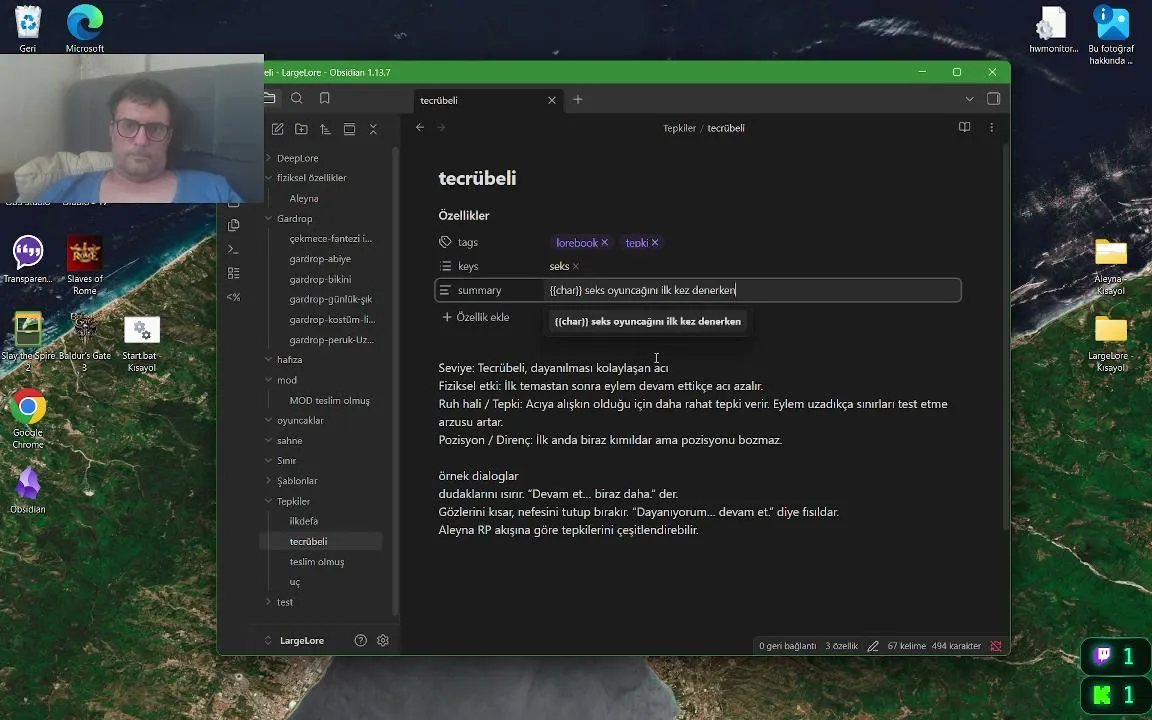The image size is (1152, 720).
Task: Select the summary autocomplete suggestion
Action: [647, 322]
